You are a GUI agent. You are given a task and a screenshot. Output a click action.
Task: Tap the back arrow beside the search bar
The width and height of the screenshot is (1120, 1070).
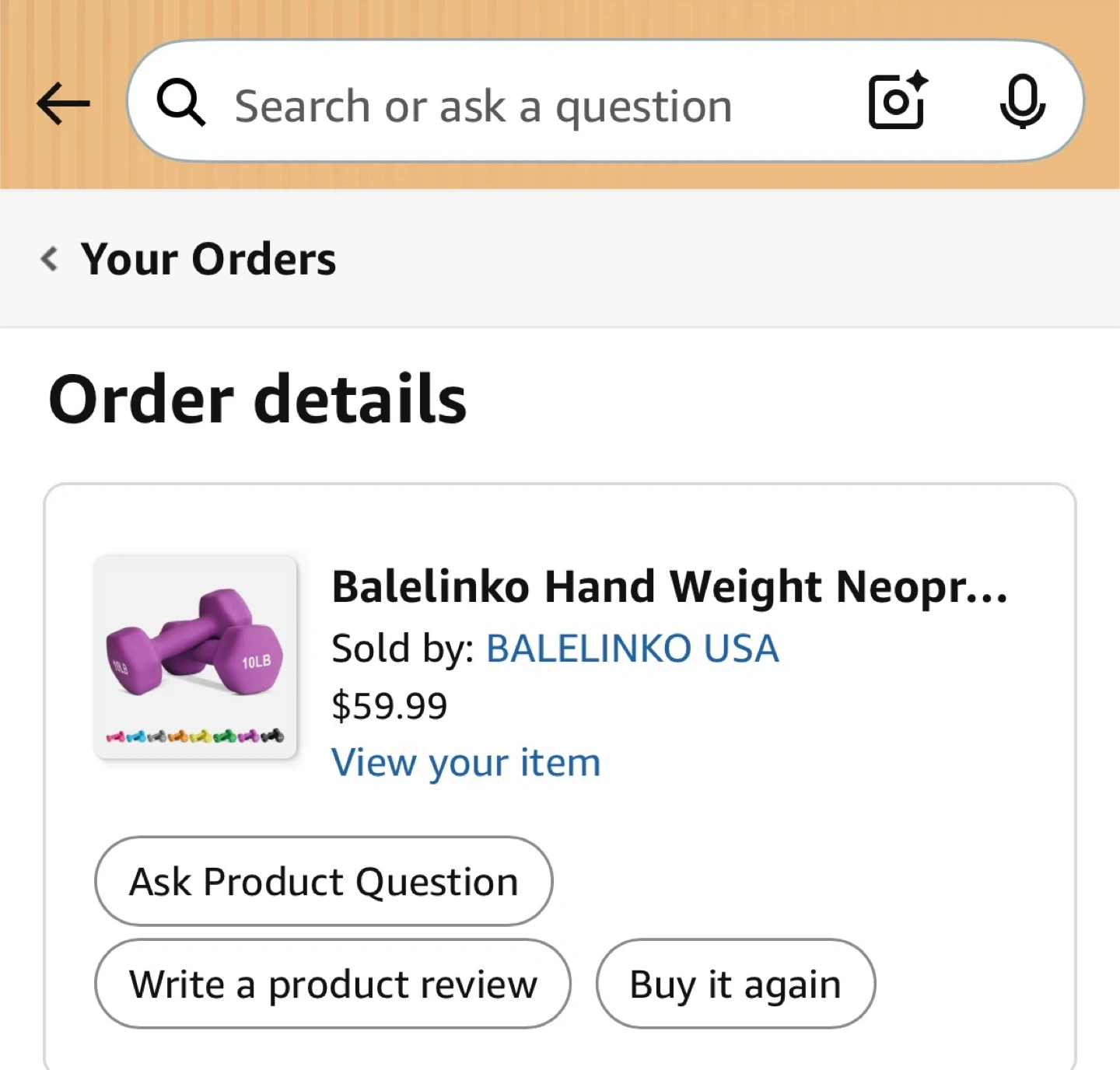click(63, 103)
